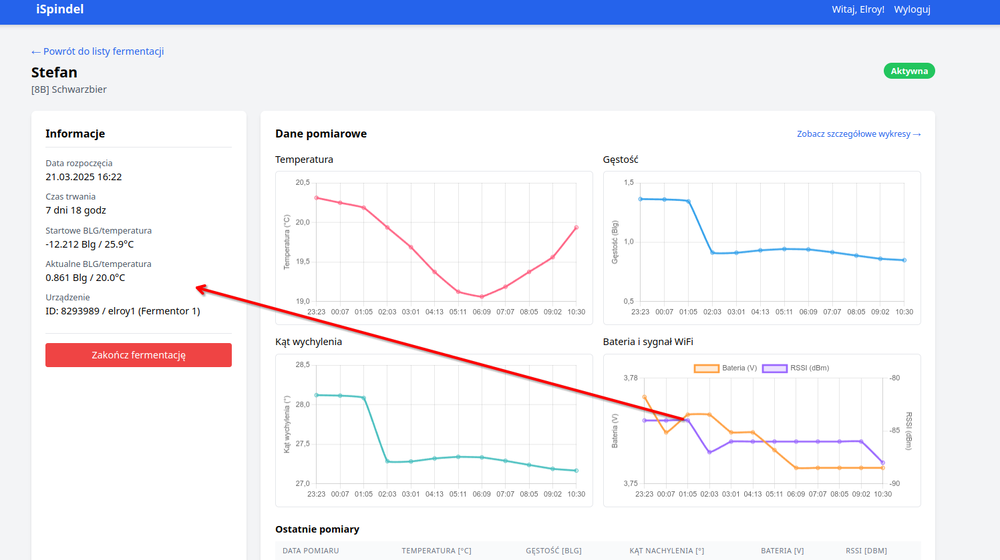The height and width of the screenshot is (560, 1000).
Task: Click tilt angle data point at 01:05
Action: [364, 398]
